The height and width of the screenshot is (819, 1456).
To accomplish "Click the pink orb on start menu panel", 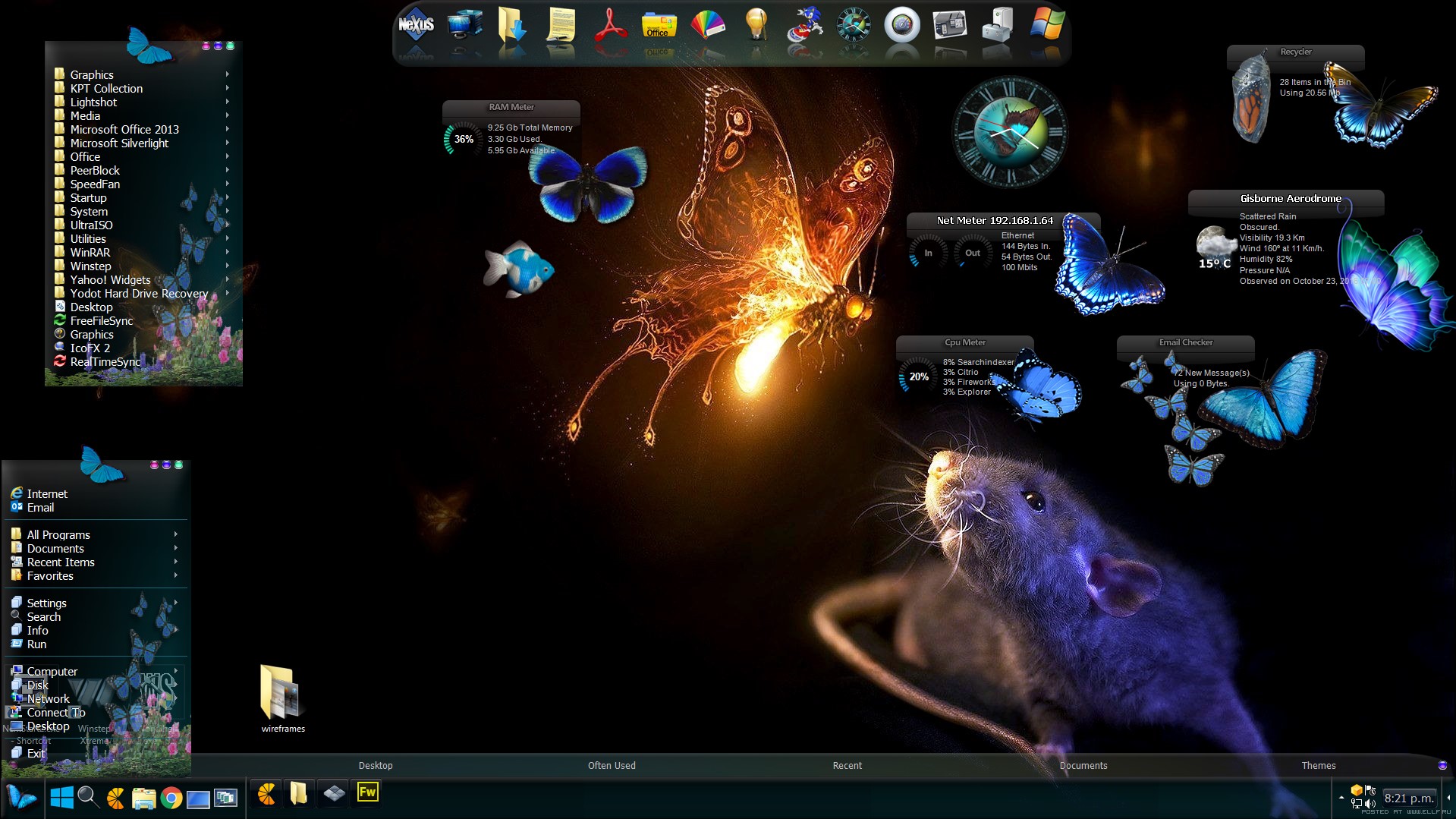I will 155,465.
